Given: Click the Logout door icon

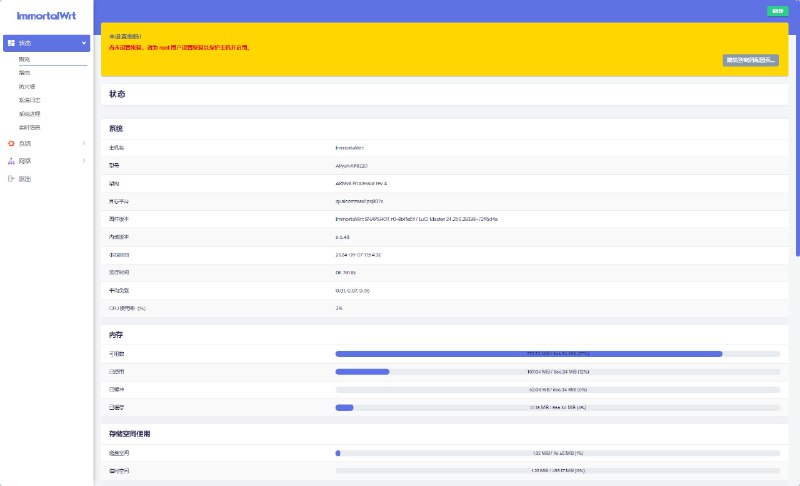Looking at the screenshot, I should [11, 179].
